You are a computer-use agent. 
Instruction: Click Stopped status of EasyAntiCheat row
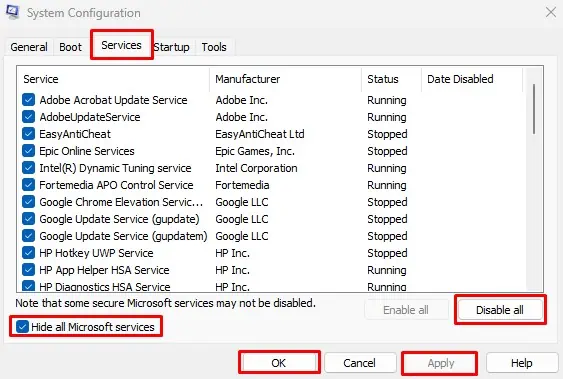(387, 134)
